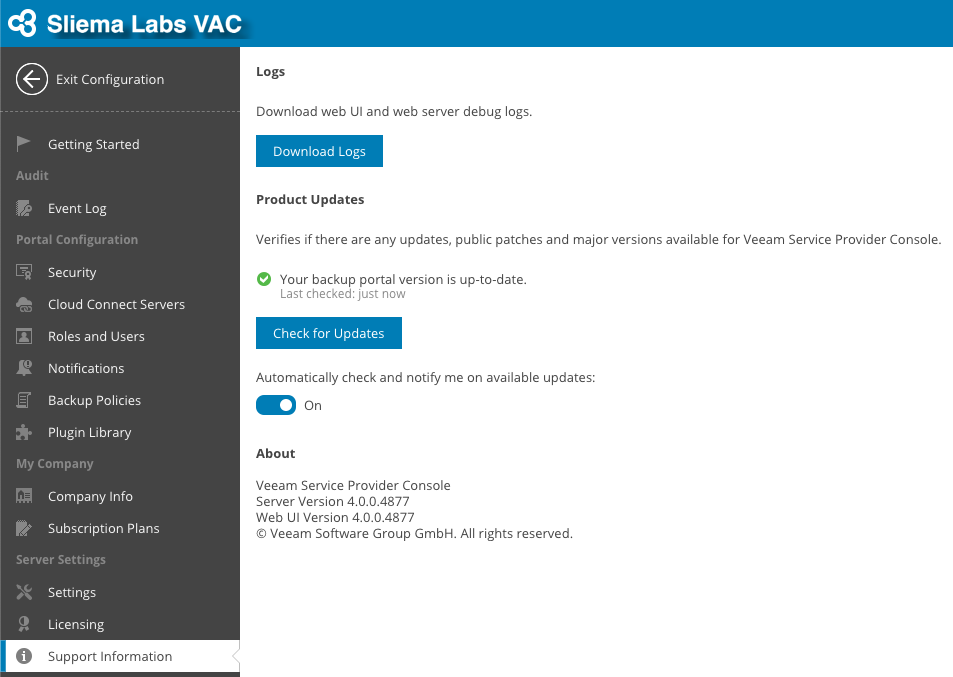Click the Notifications bell icon

[24, 368]
